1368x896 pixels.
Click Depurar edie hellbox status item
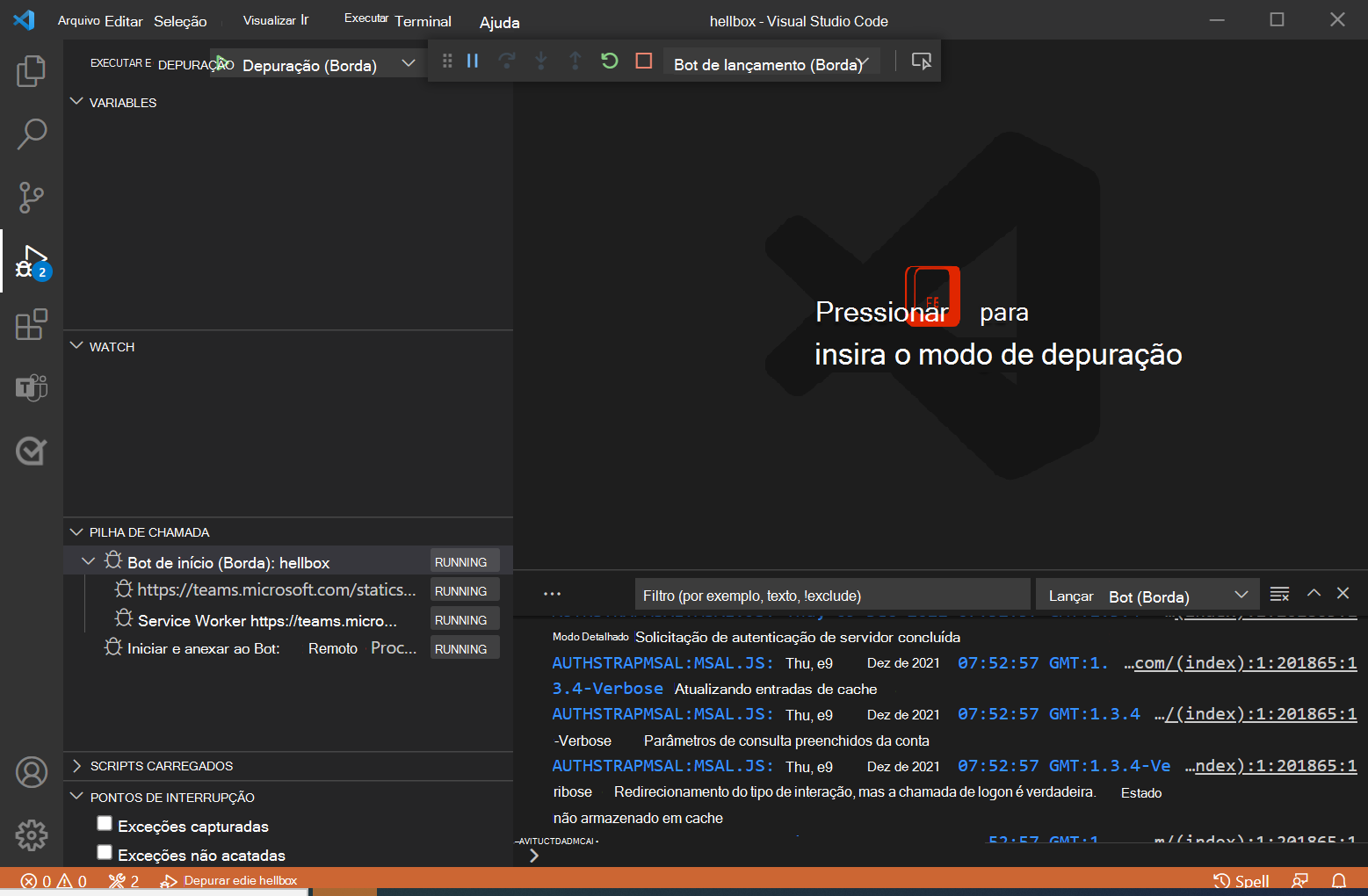(x=229, y=881)
